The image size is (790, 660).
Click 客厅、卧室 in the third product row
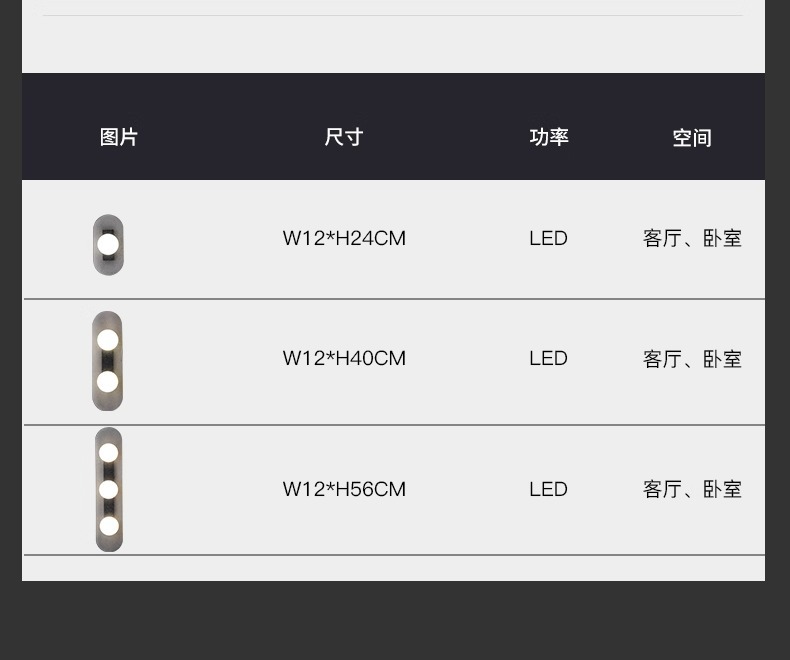click(x=692, y=489)
